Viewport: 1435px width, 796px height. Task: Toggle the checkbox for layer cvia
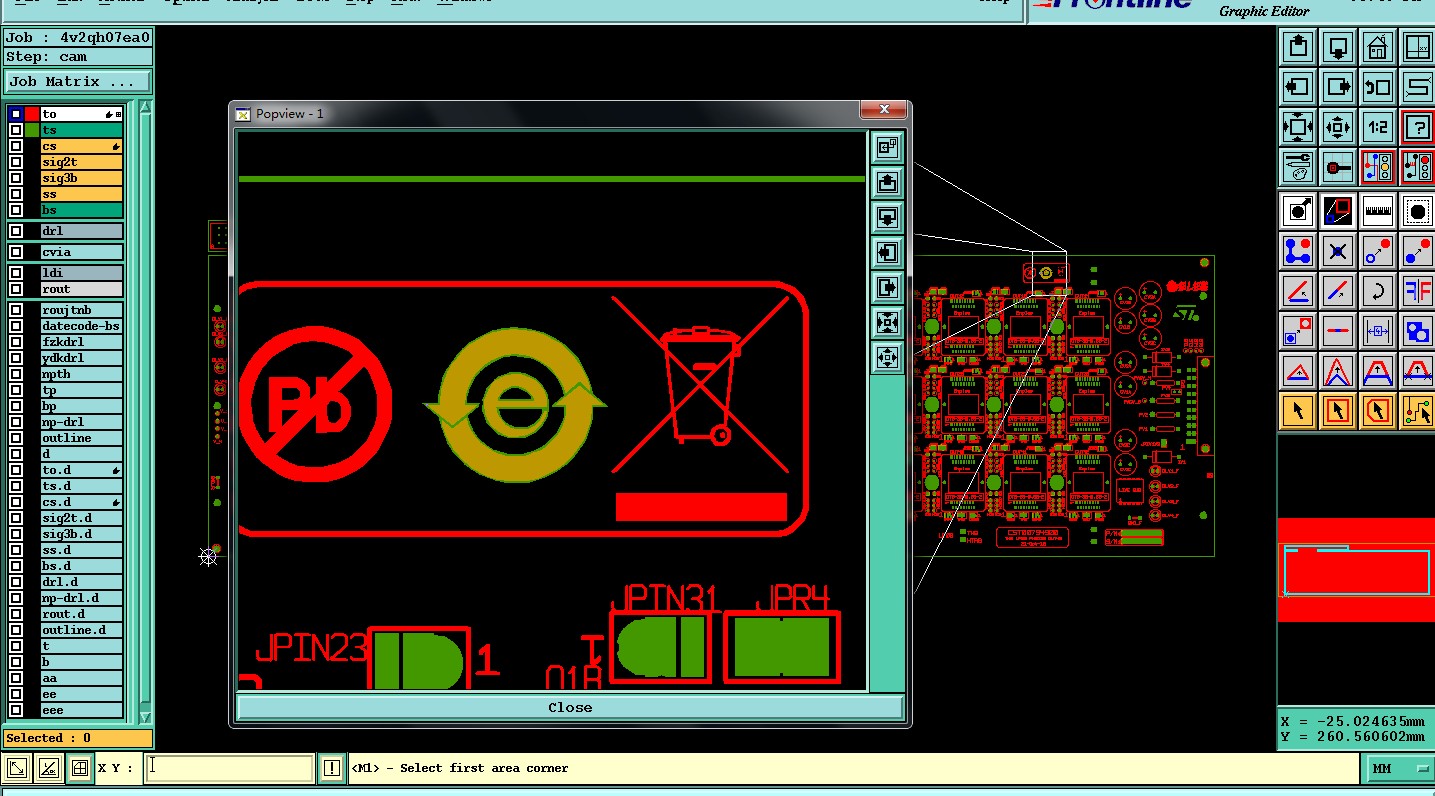16,252
